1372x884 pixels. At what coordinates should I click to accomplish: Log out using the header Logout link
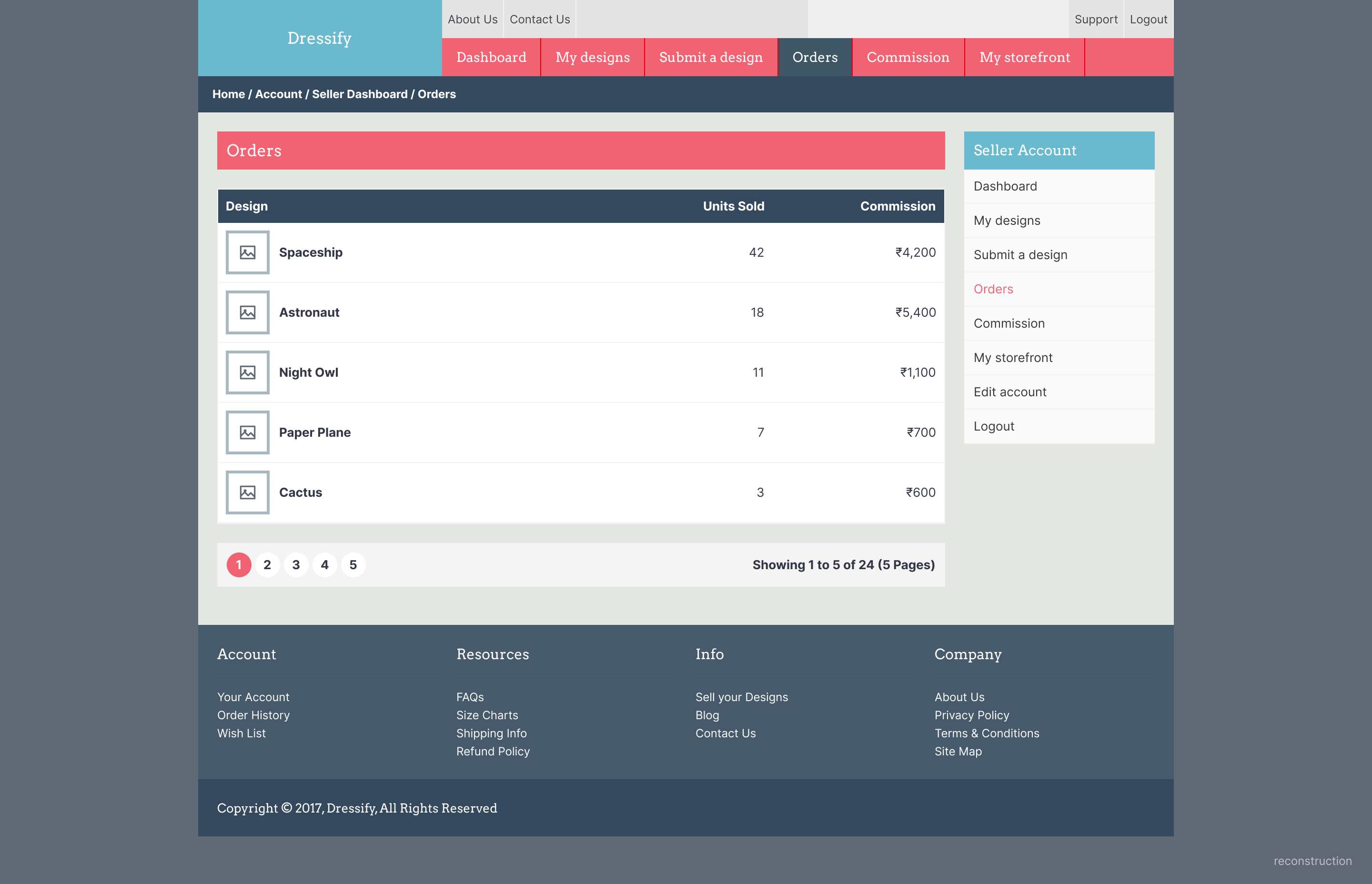click(x=1149, y=20)
